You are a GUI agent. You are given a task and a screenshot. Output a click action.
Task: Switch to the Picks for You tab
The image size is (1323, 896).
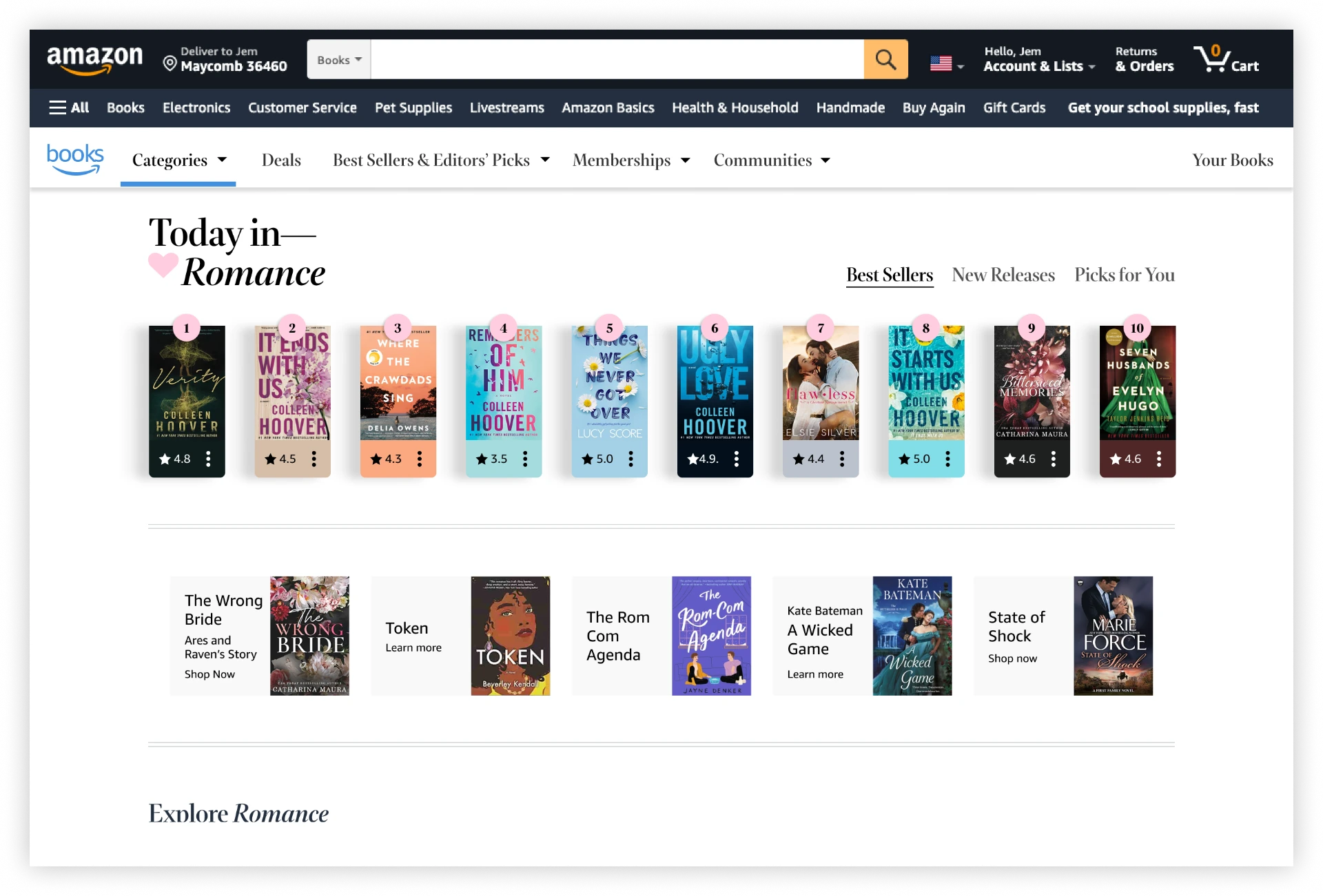coord(1125,275)
